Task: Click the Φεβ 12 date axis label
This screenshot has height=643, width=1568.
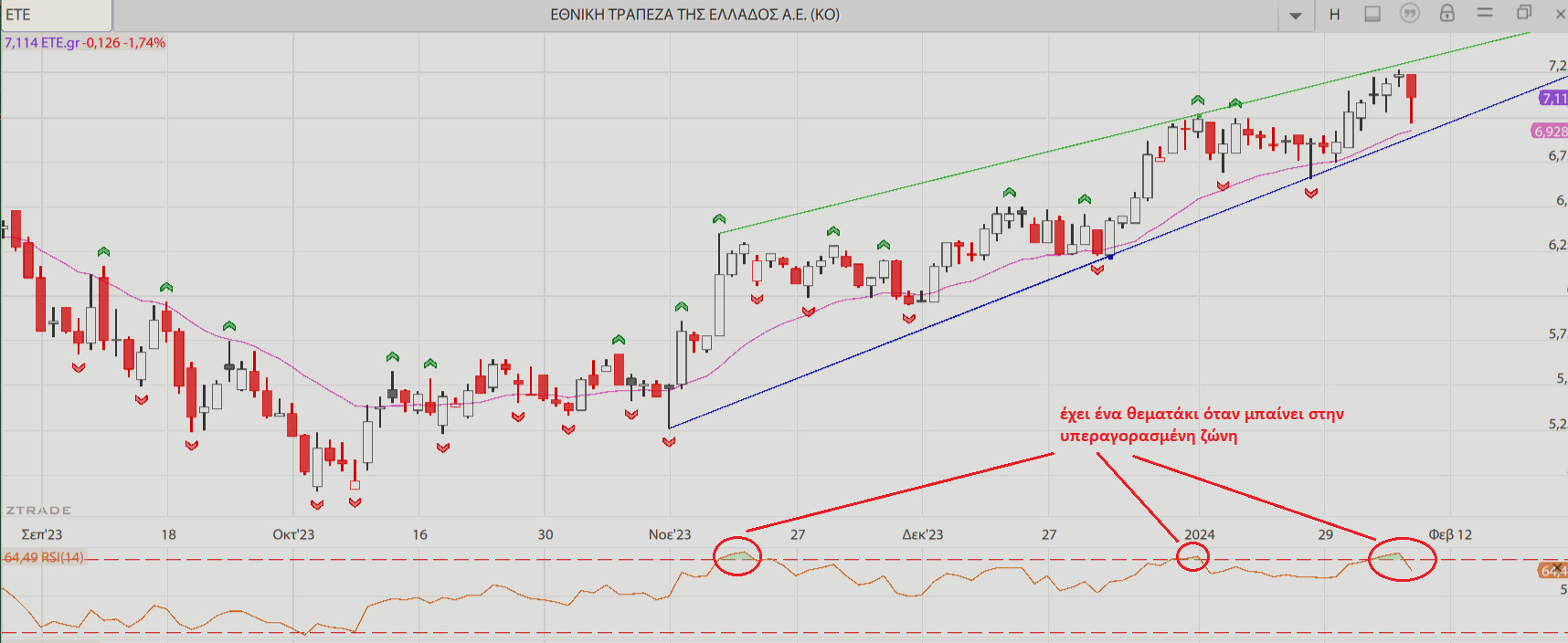Action: (x=1450, y=534)
